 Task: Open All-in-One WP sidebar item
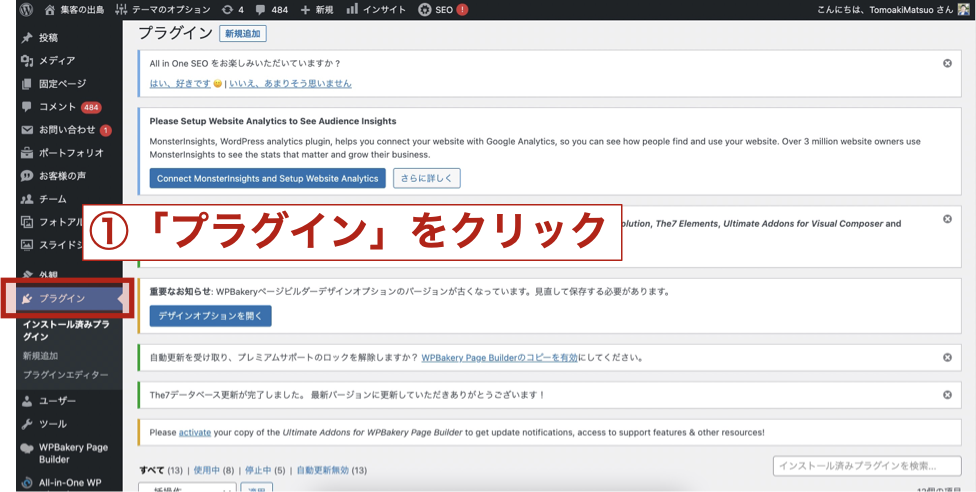click(x=61, y=482)
